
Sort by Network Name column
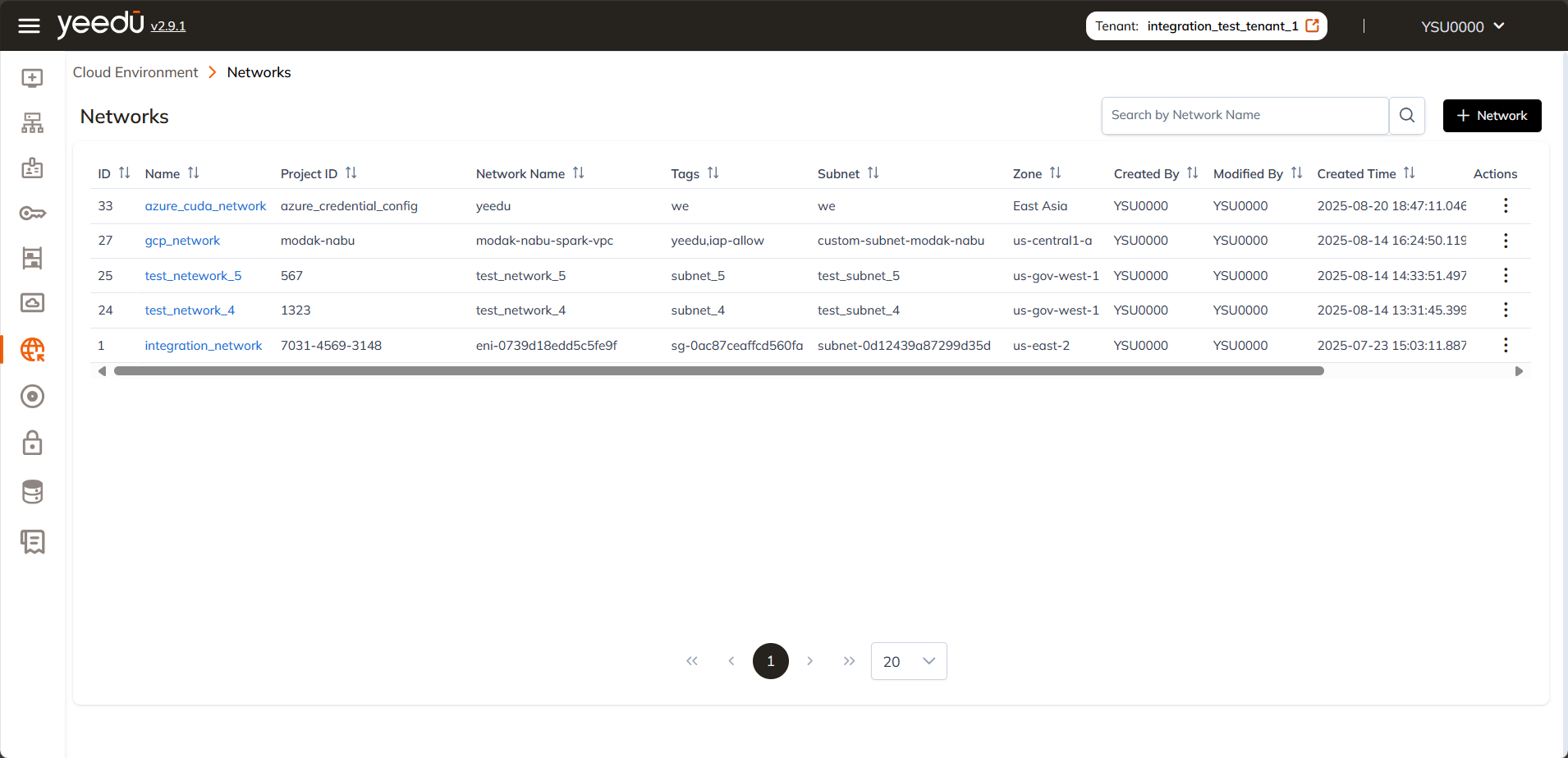pyautogui.click(x=578, y=173)
